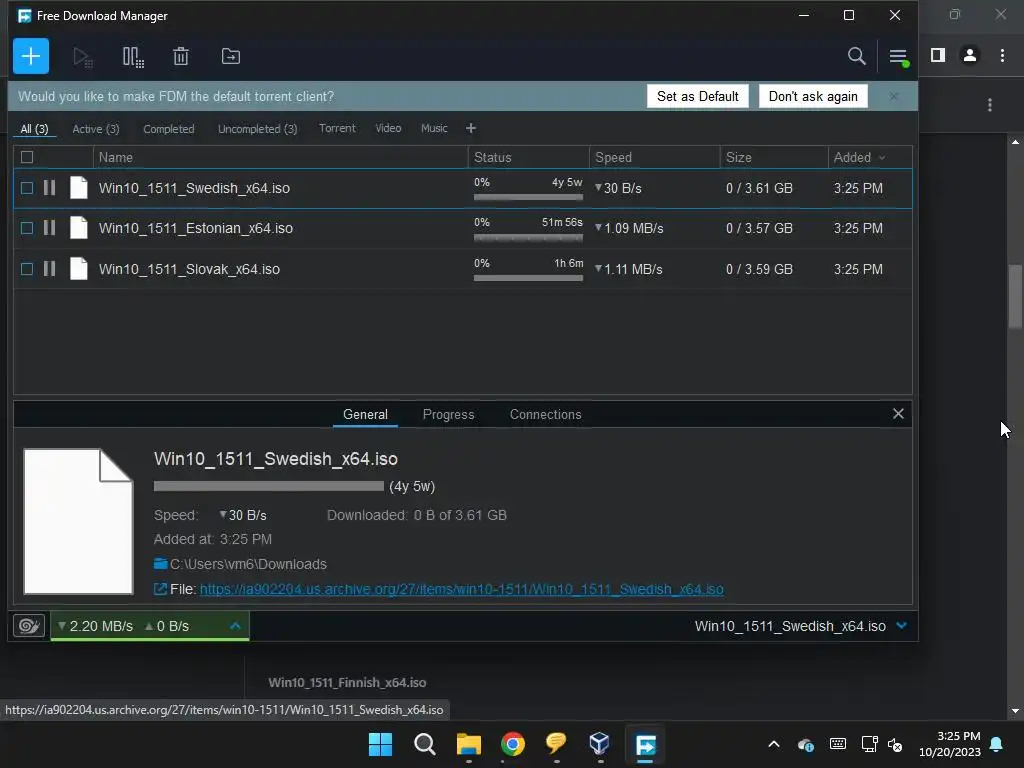Select the Torrent filter tab

click(337, 128)
